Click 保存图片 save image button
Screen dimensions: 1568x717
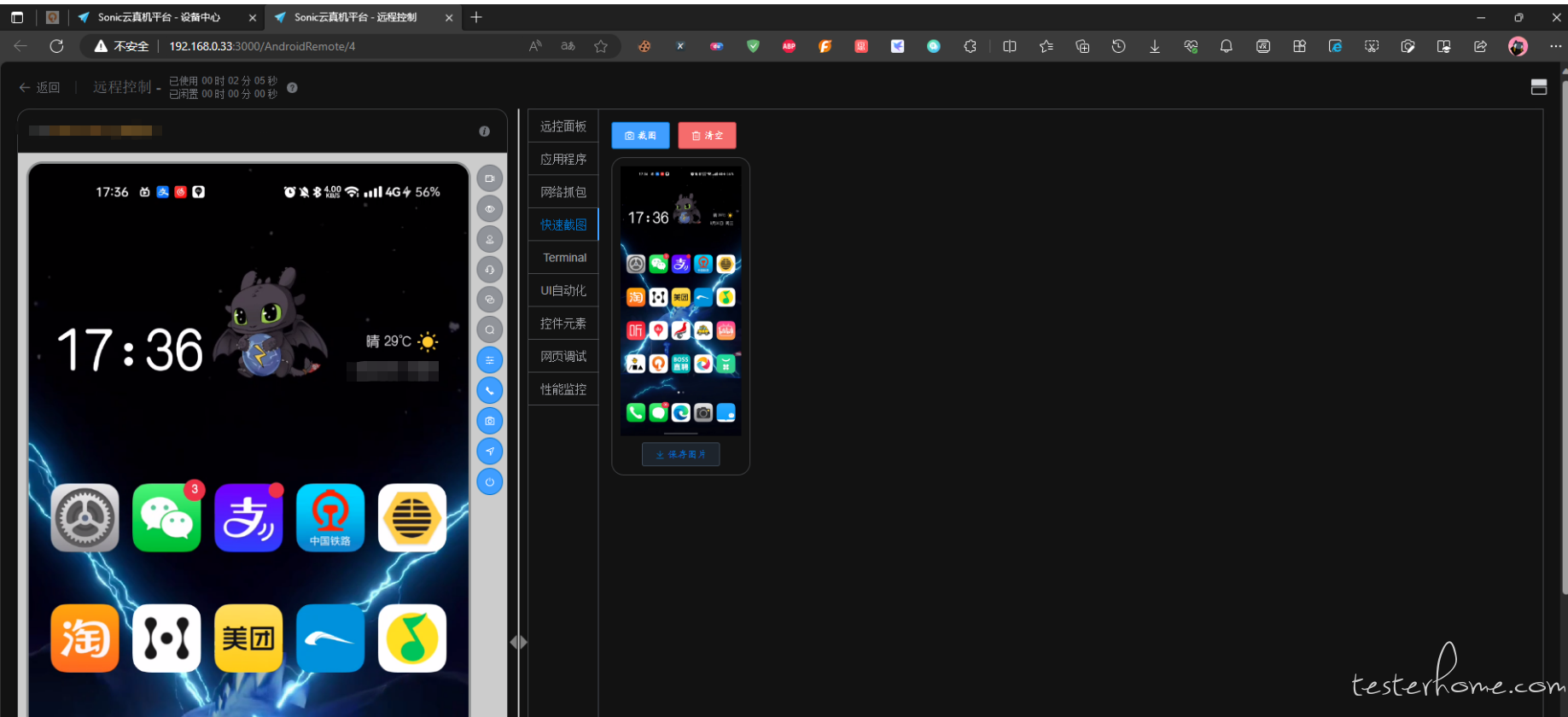point(680,454)
